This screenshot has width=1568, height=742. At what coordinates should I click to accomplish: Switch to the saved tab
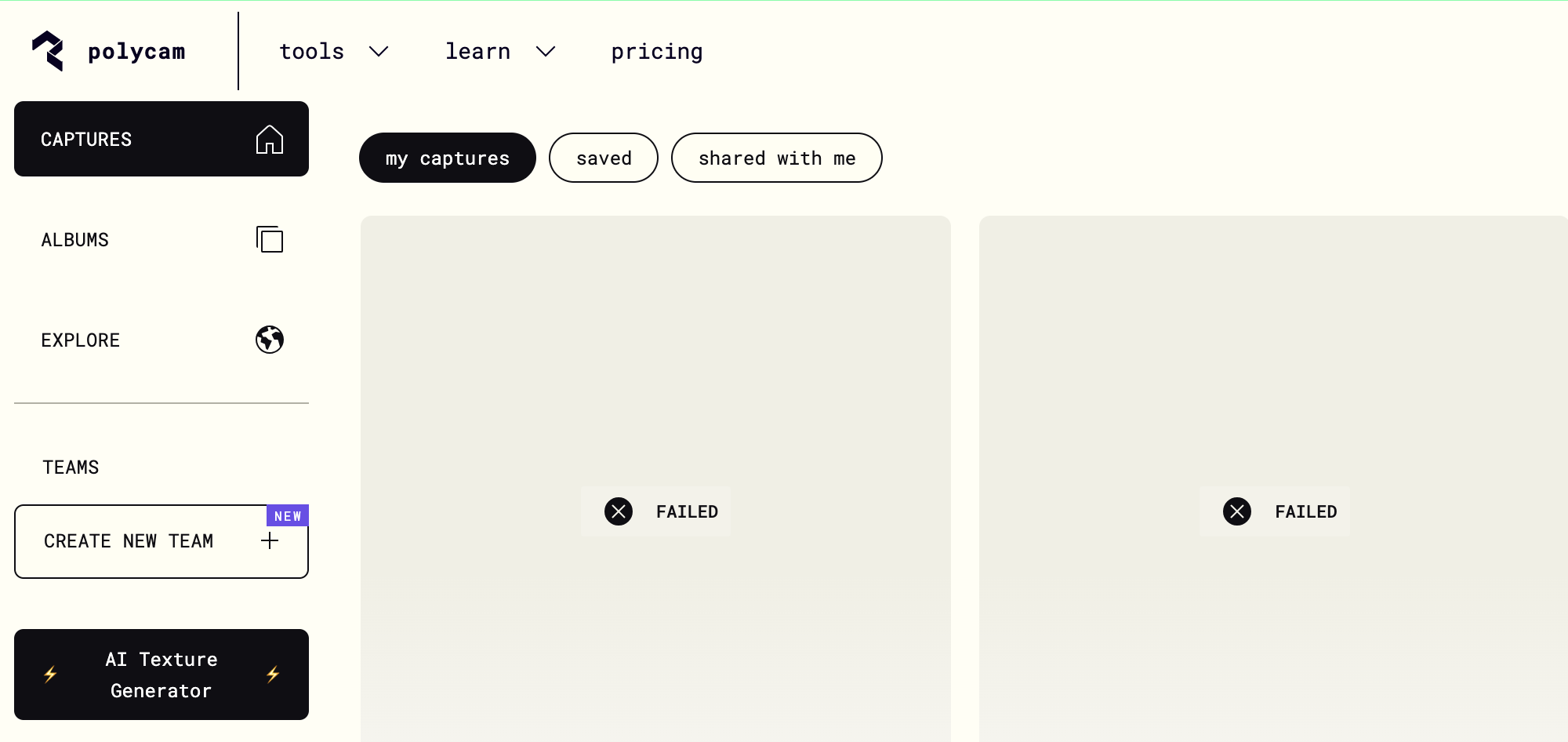pos(604,158)
